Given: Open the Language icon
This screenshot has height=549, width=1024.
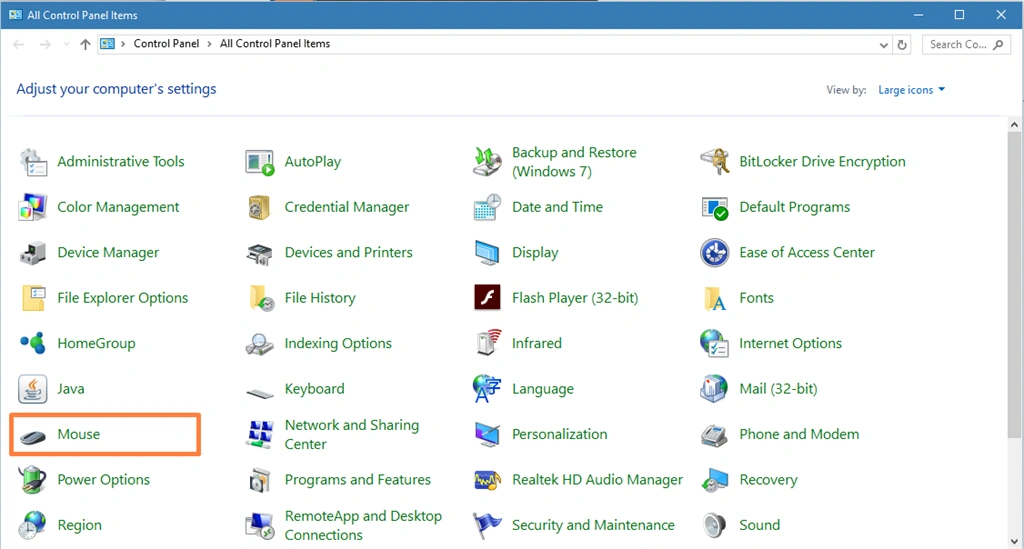Looking at the screenshot, I should click(x=487, y=389).
